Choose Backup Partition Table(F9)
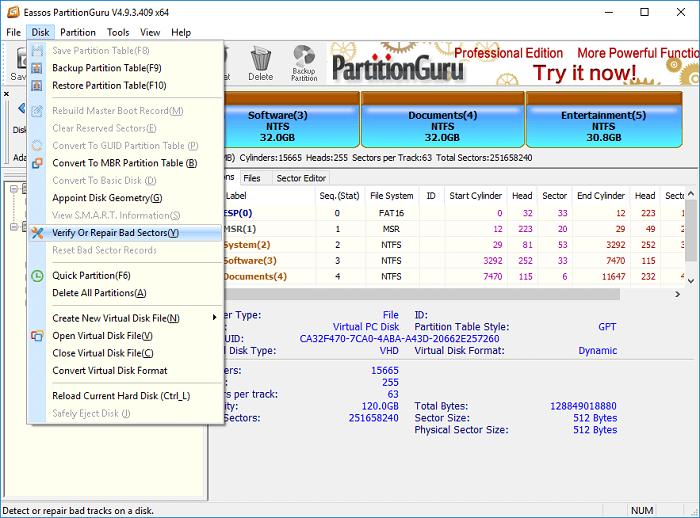700x518 pixels. pos(125,68)
